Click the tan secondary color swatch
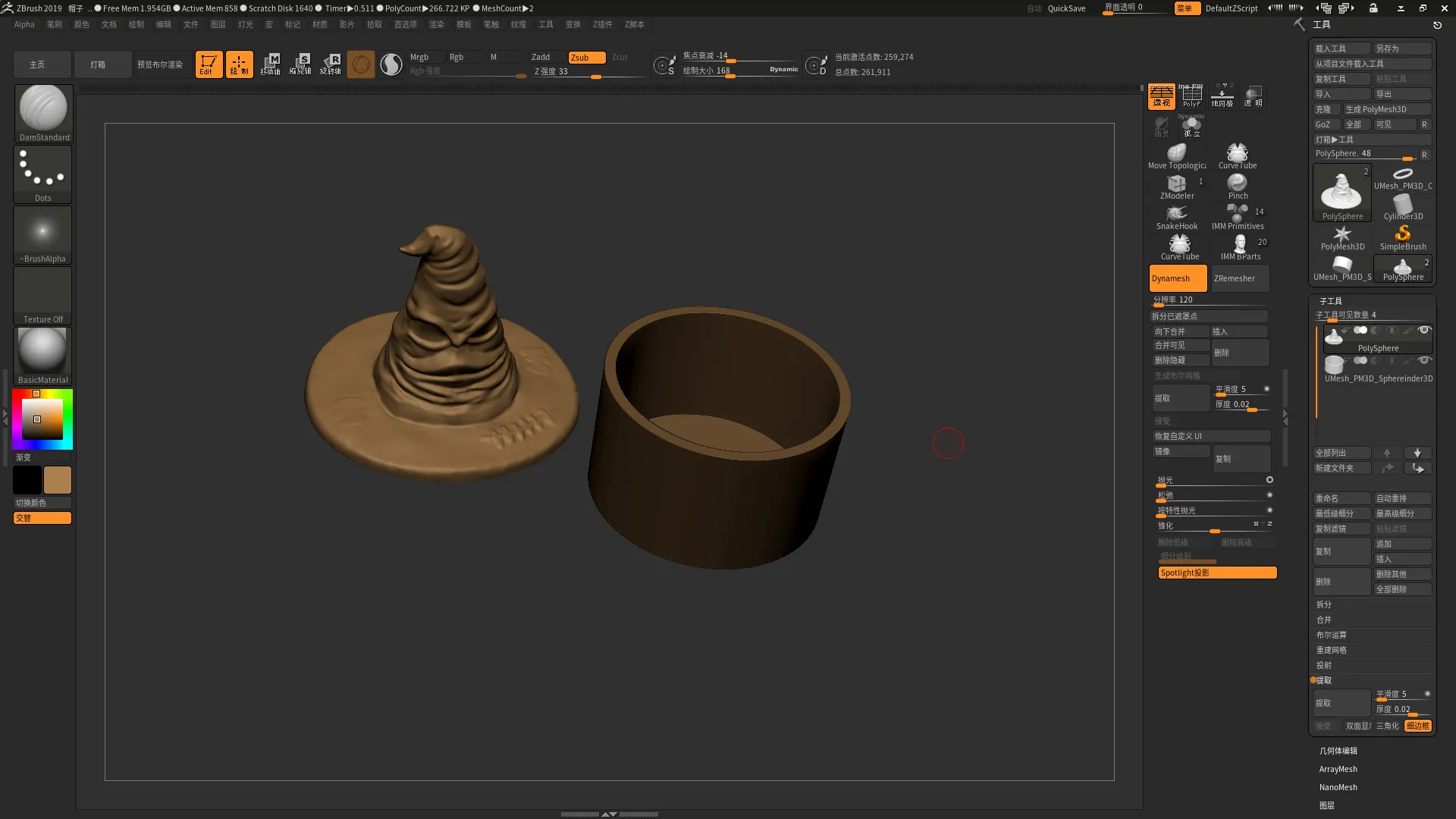1456x819 pixels. pyautogui.click(x=58, y=480)
